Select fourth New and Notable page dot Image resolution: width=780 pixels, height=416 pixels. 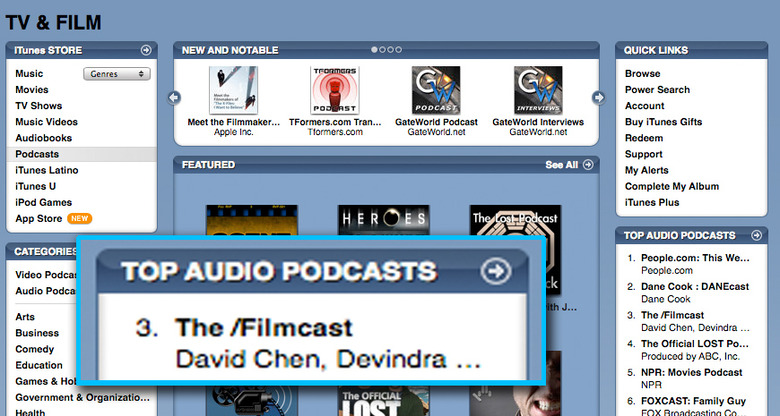point(398,50)
